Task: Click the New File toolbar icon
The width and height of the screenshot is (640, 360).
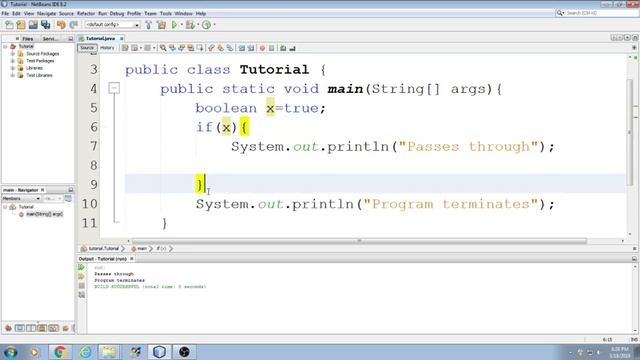Action: pyautogui.click(x=9, y=25)
